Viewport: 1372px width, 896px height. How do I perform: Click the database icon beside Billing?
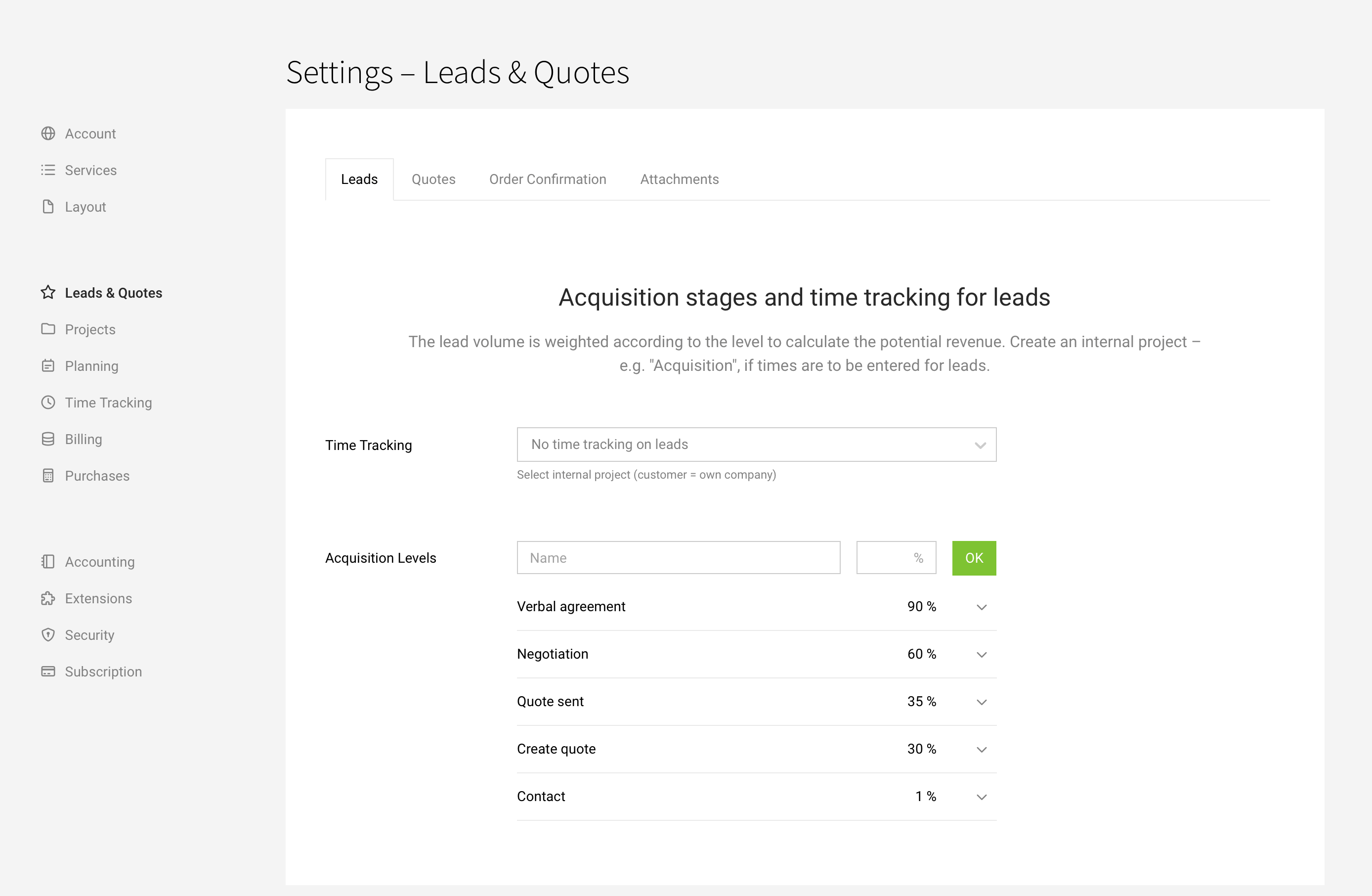point(48,440)
